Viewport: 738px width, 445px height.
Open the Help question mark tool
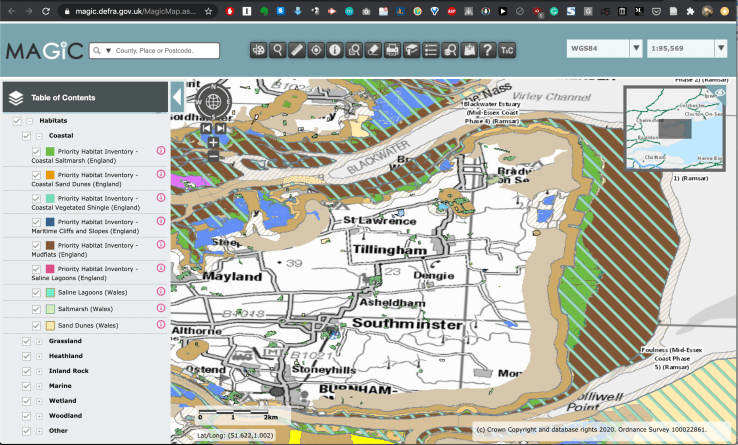(488, 50)
